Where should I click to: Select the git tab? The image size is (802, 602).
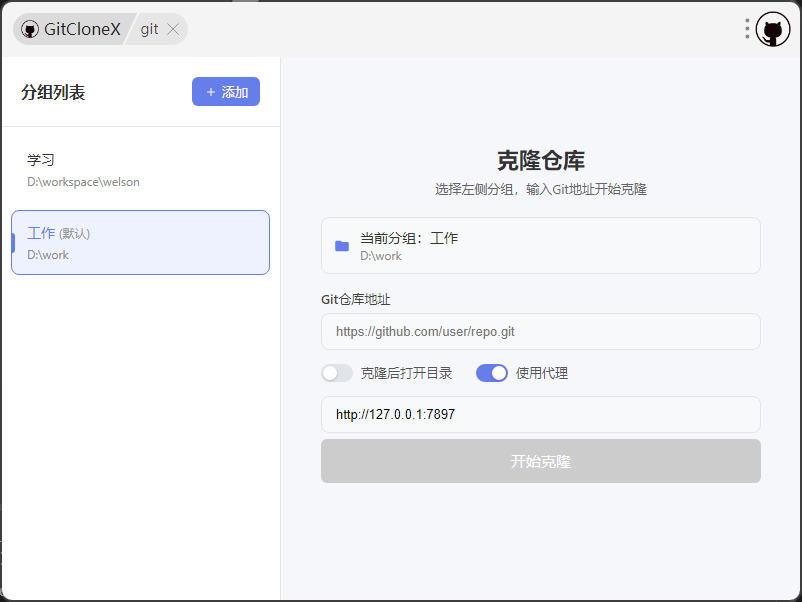(x=149, y=30)
